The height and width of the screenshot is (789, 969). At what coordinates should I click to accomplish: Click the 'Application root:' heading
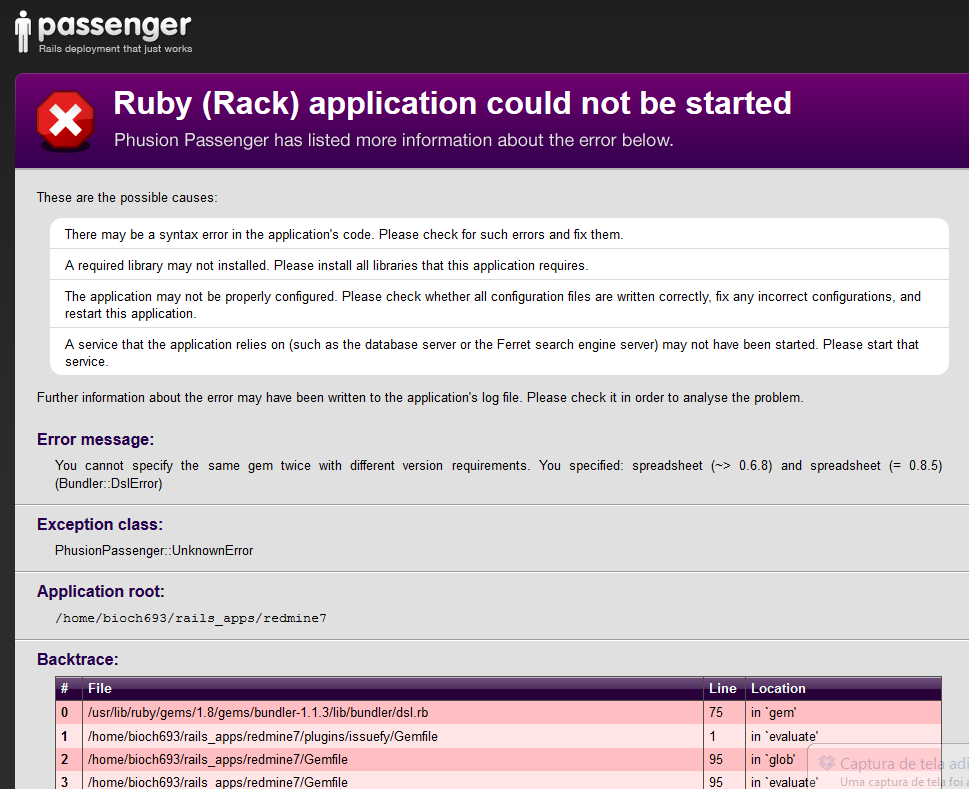click(101, 591)
